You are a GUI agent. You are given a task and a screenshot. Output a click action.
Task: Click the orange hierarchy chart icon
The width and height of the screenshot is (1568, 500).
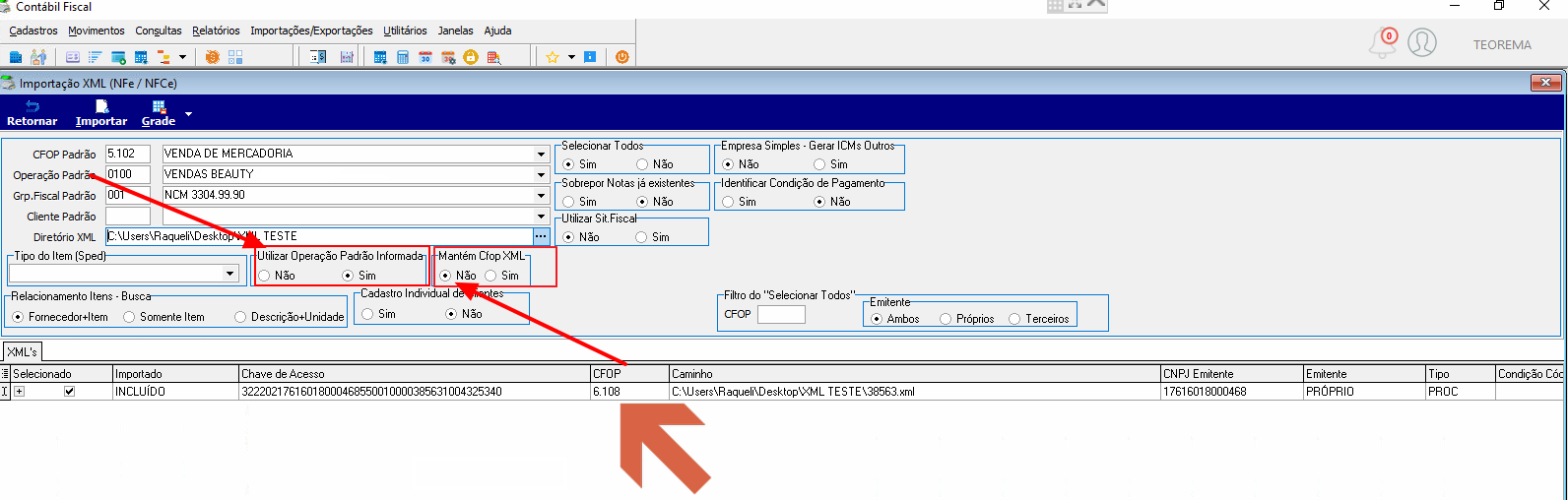coord(164,57)
